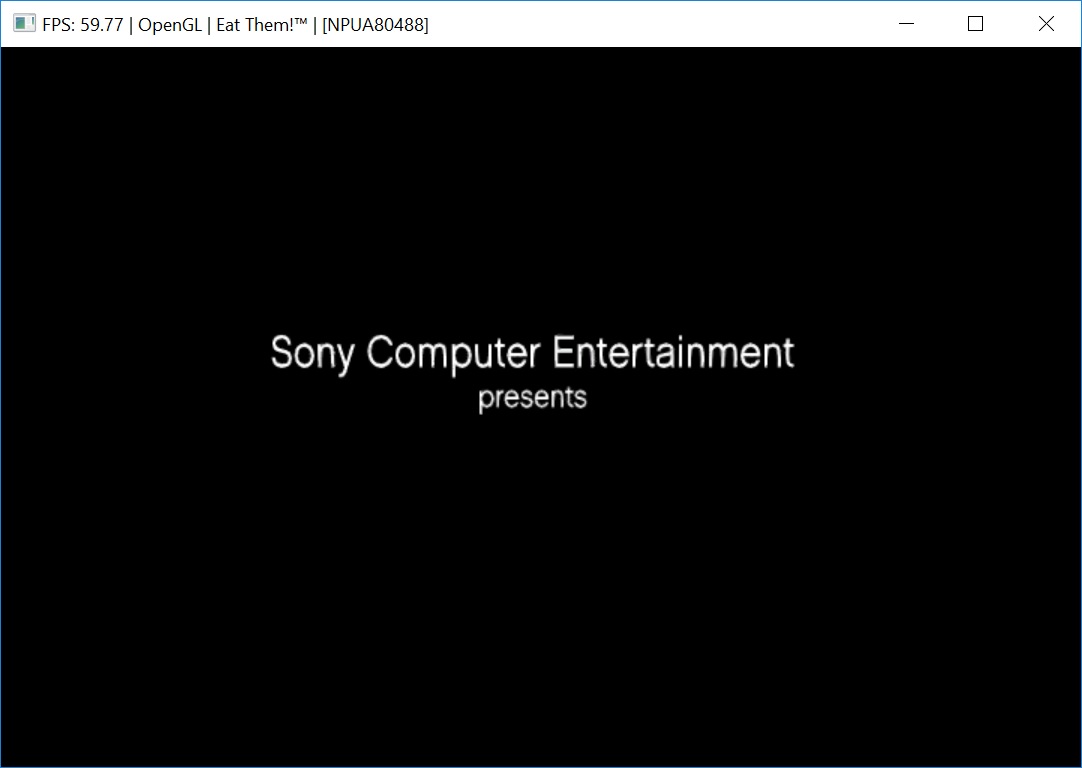The height and width of the screenshot is (768, 1082).
Task: Click the window title text showing FPS
Action: 235,25
